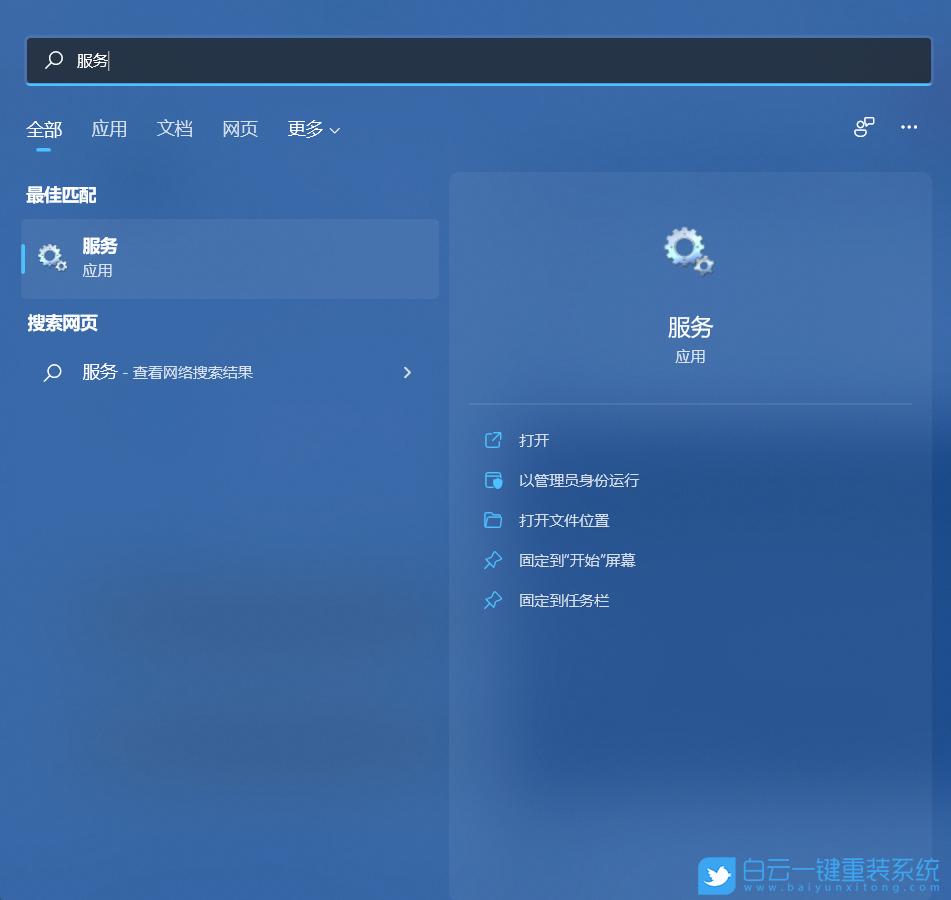Open the user account icon near top right

863,127
